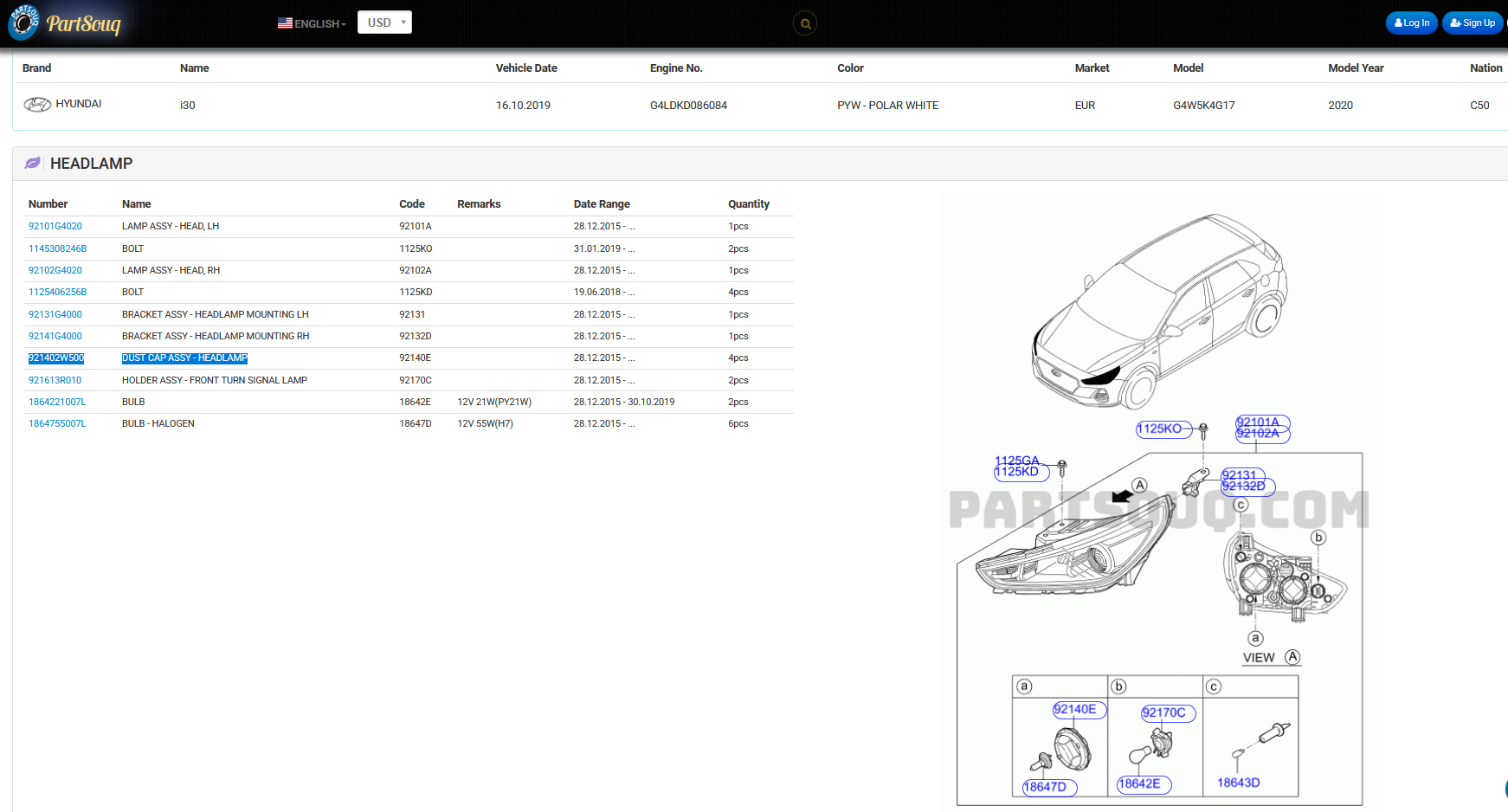Select the 1125KD bolt label in diagram
This screenshot has height=812, width=1508.
pyautogui.click(x=1018, y=473)
